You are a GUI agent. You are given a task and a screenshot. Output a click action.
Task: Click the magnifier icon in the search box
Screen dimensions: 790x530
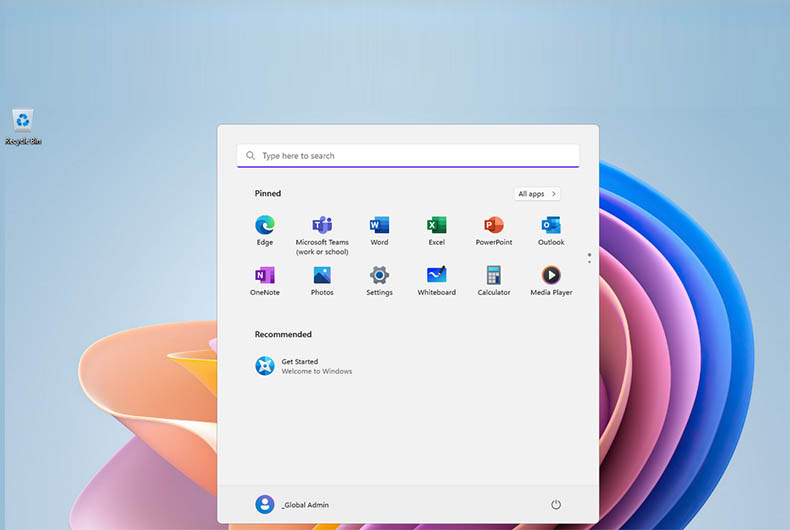250,156
